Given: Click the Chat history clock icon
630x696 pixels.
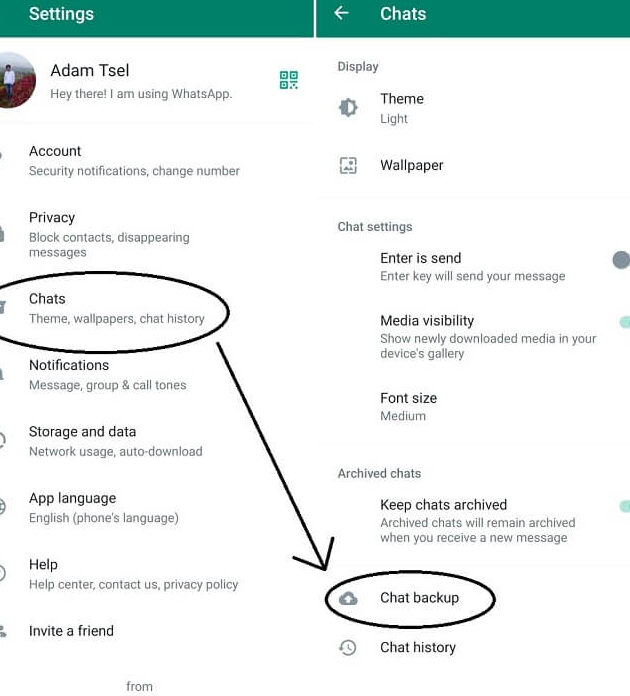Looking at the screenshot, I should (x=348, y=648).
